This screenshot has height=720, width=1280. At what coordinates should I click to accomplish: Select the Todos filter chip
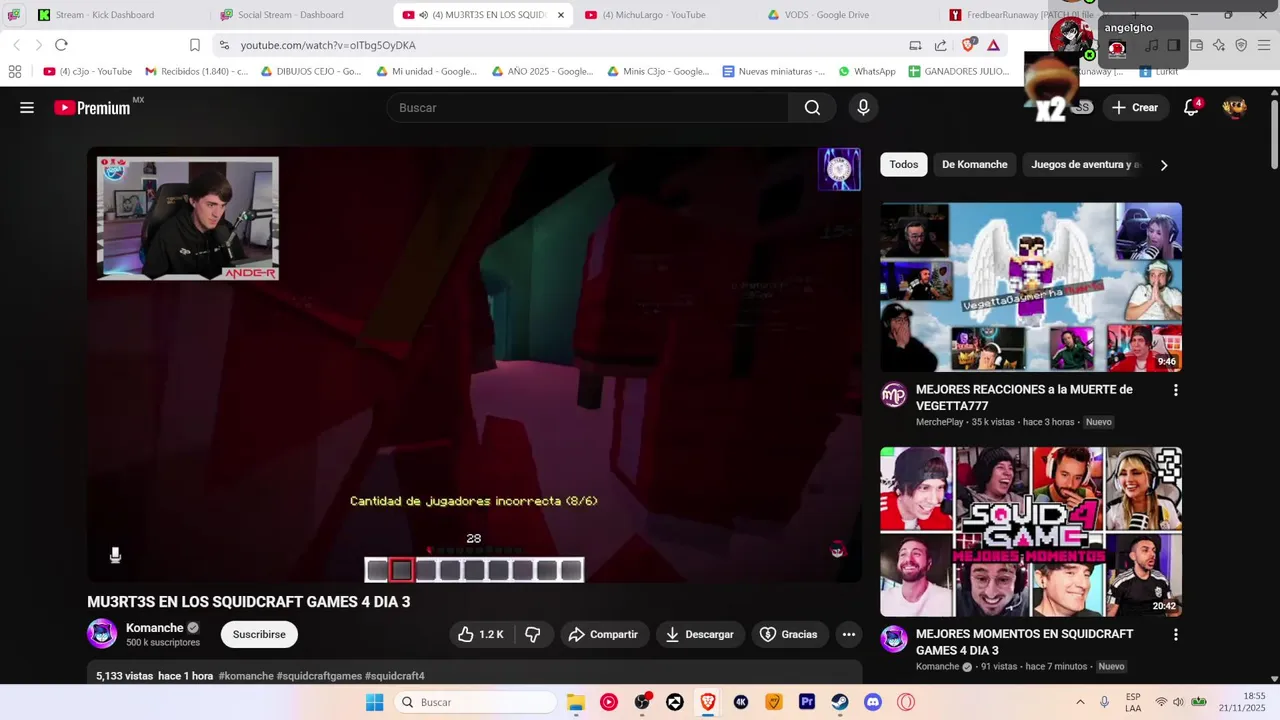pyautogui.click(x=904, y=165)
